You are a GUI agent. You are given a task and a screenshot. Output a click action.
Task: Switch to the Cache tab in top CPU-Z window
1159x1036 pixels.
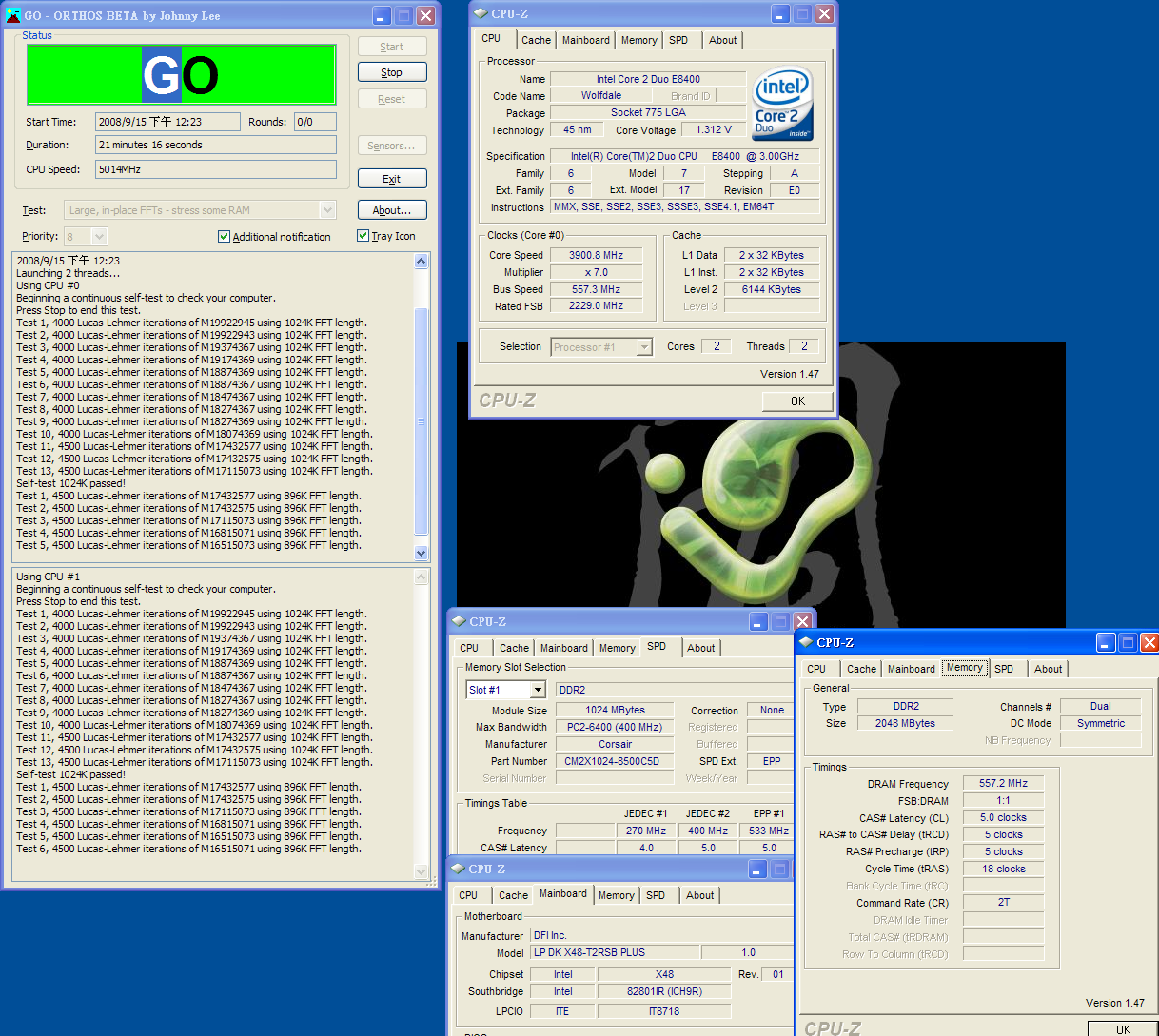[535, 40]
